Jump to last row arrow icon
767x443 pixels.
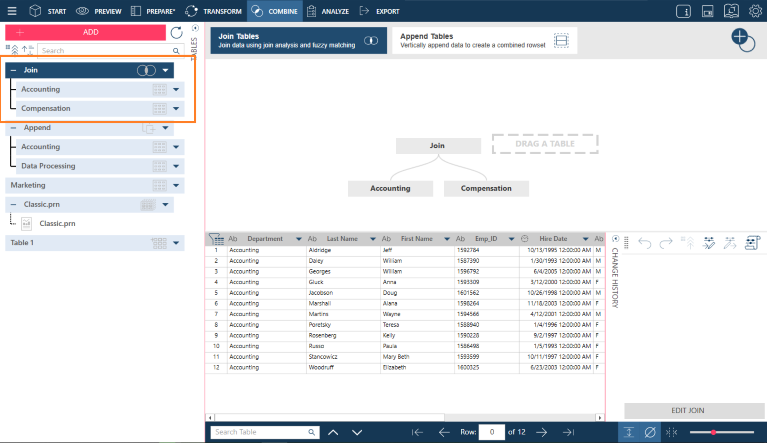[568, 432]
